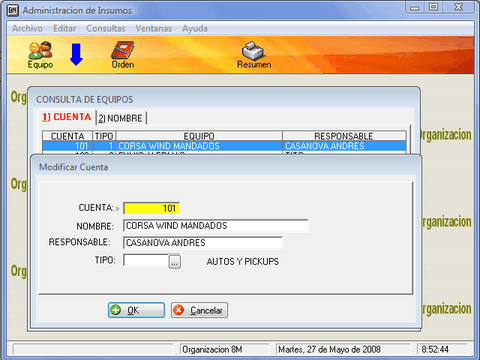Click the red Cancelar button

(x=199, y=310)
